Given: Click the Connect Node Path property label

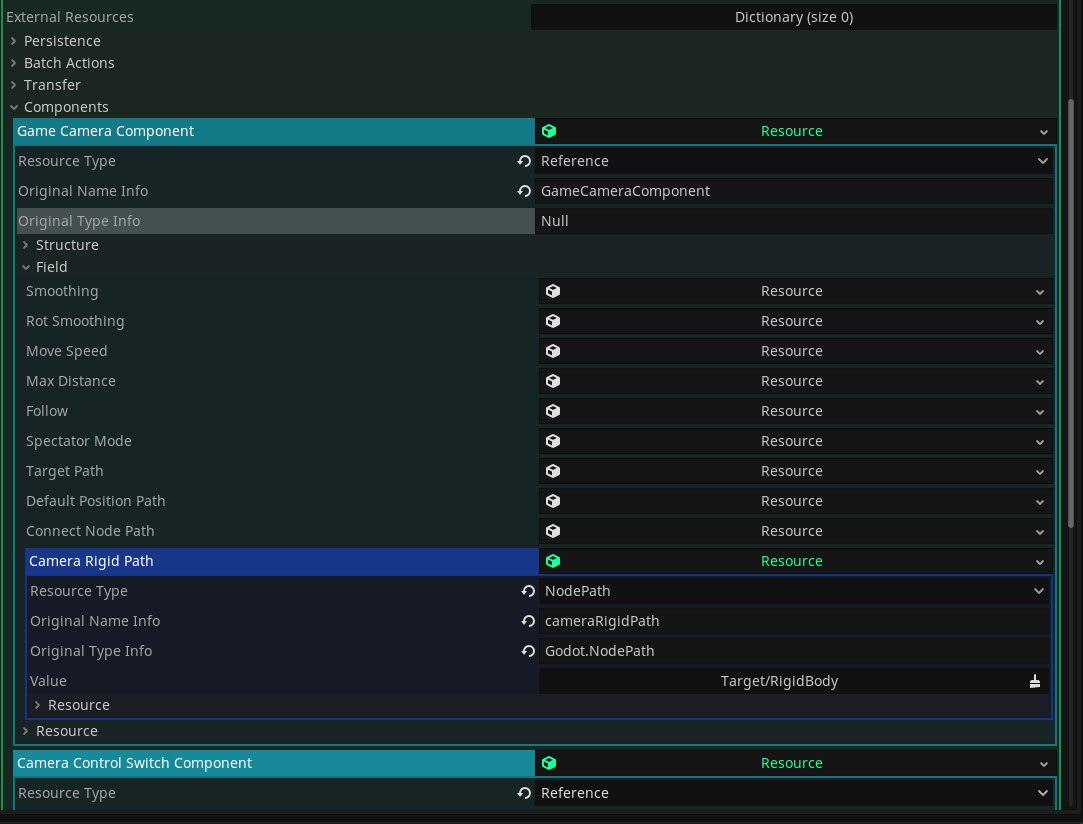Looking at the screenshot, I should (90, 531).
